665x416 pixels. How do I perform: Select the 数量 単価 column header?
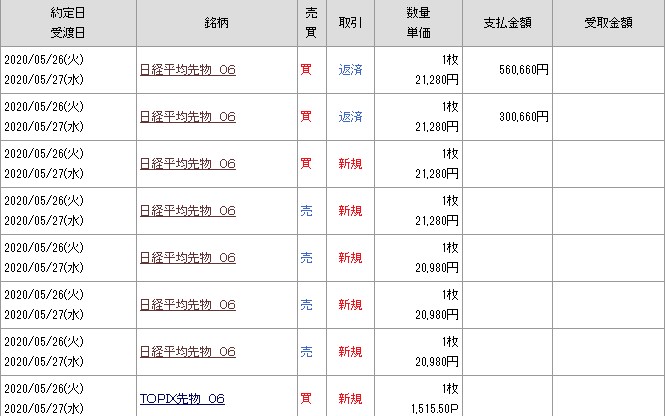[x=419, y=21]
